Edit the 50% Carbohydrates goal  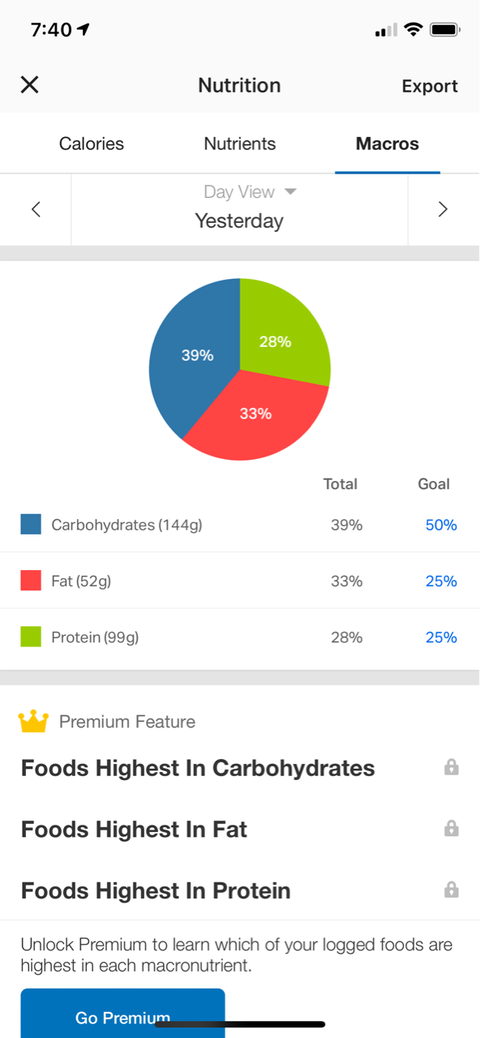click(x=441, y=525)
